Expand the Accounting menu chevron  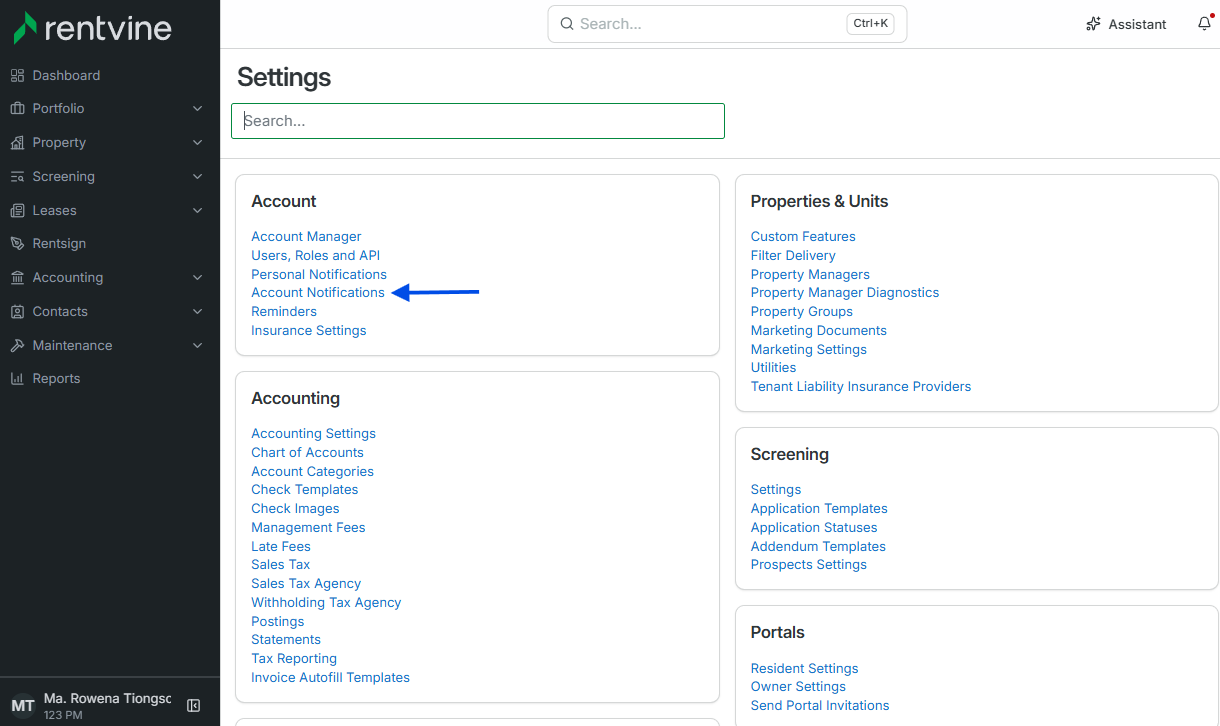[x=197, y=277]
